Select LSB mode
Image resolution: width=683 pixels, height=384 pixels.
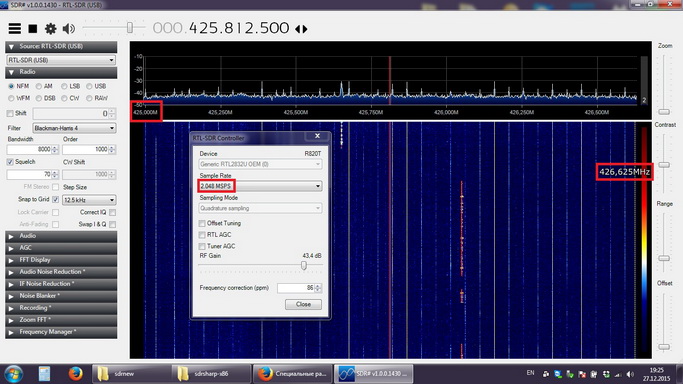tap(64, 86)
